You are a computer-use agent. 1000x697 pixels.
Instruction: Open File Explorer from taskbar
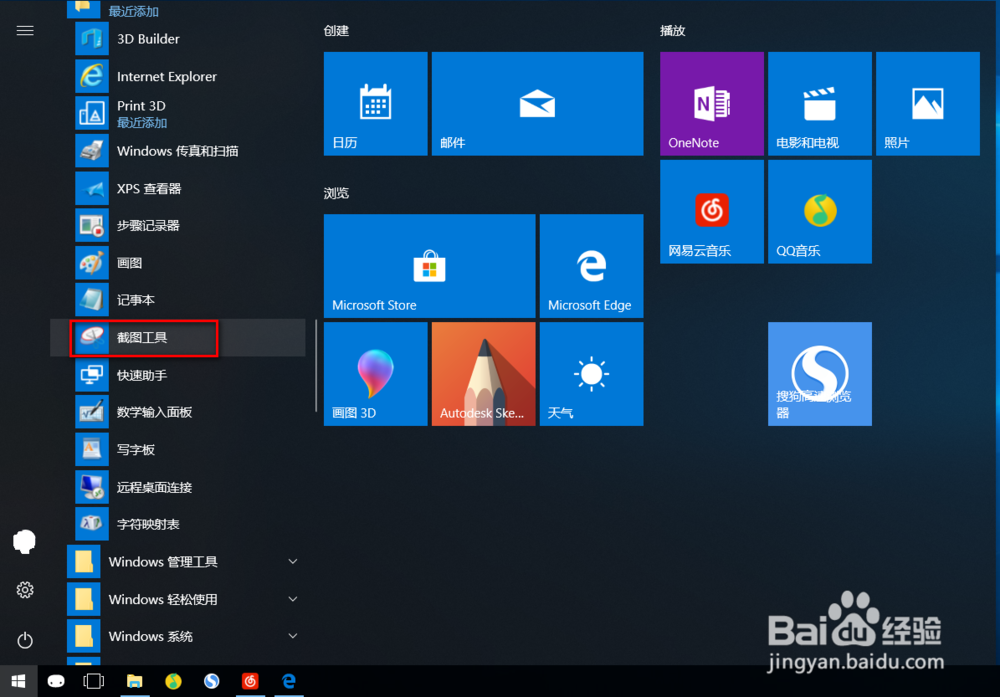pyautogui.click(x=134, y=681)
